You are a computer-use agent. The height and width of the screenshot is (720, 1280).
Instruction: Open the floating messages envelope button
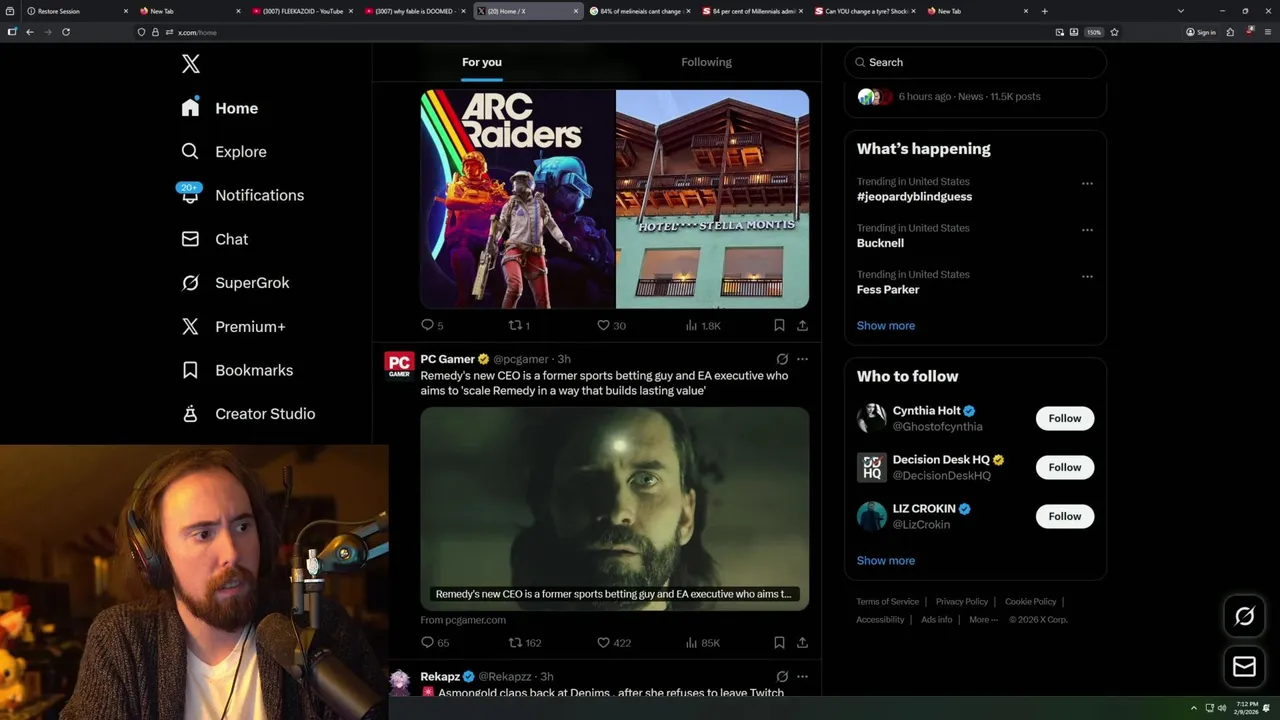(1244, 666)
